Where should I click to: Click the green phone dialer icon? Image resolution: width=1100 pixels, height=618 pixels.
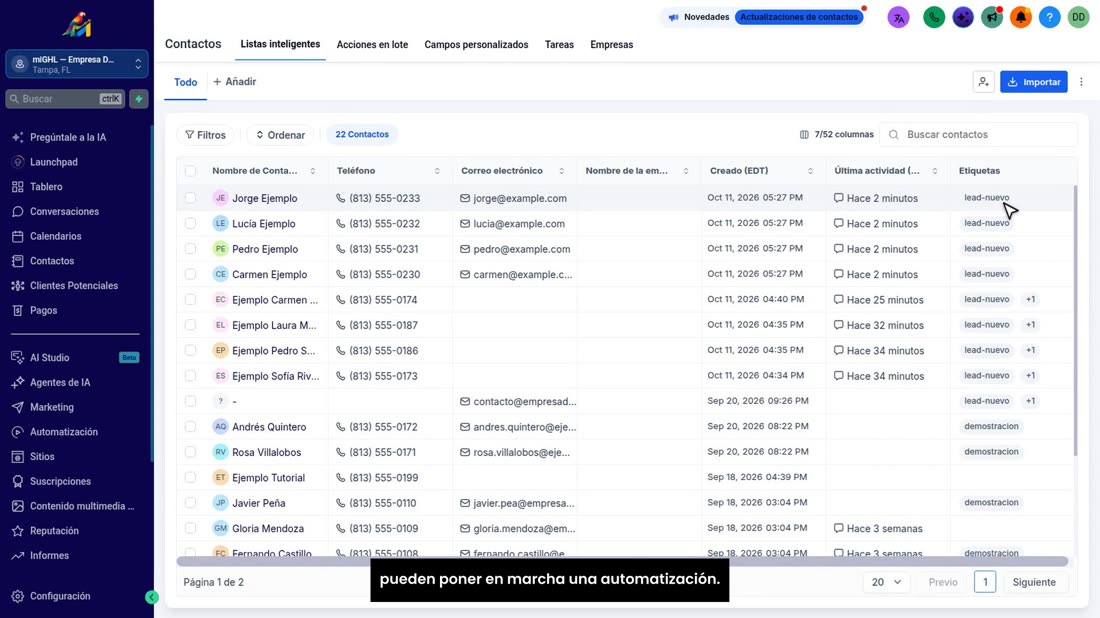coord(934,17)
